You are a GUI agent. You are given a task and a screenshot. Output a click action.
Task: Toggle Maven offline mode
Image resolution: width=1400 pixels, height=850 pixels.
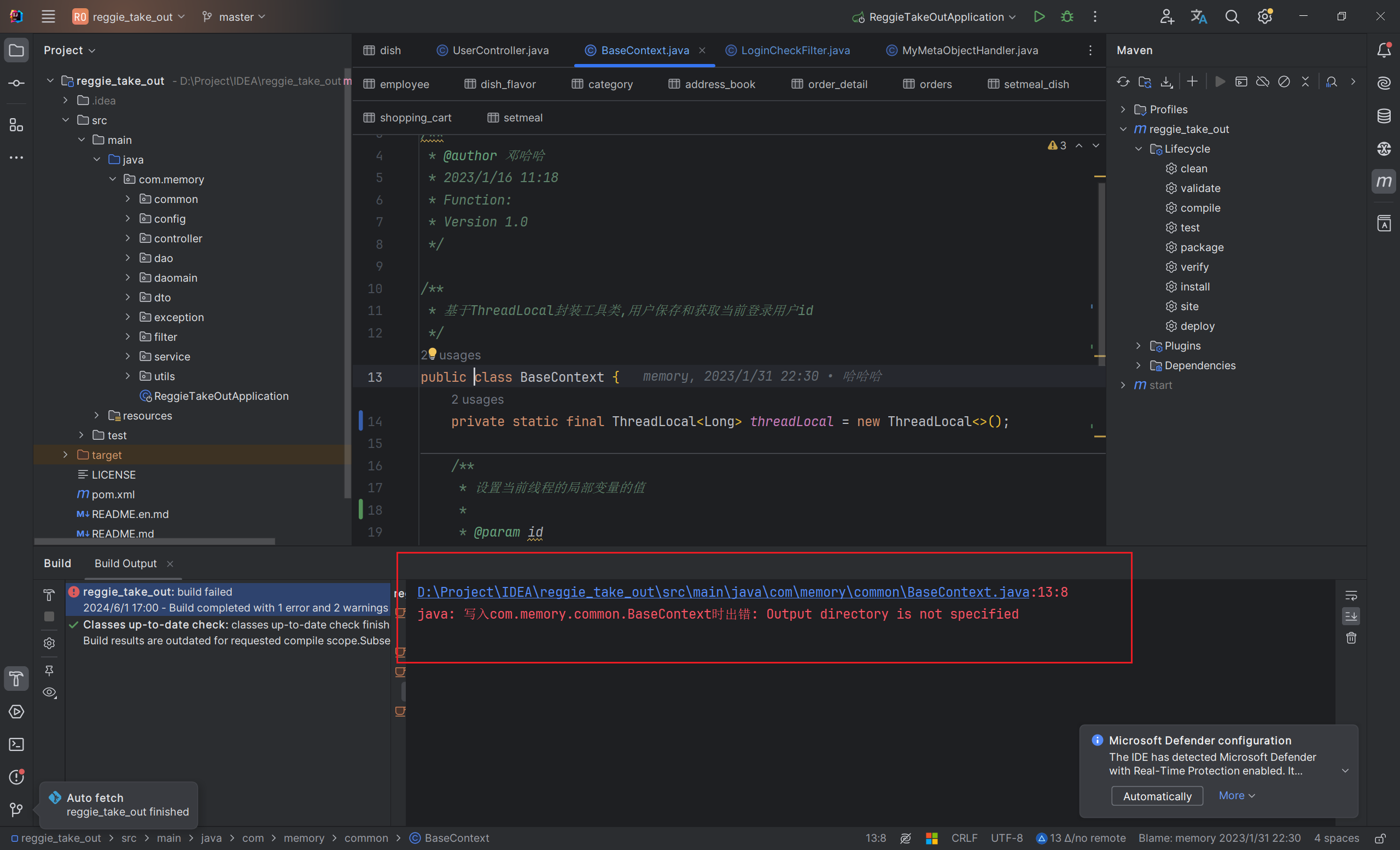[x=1262, y=82]
